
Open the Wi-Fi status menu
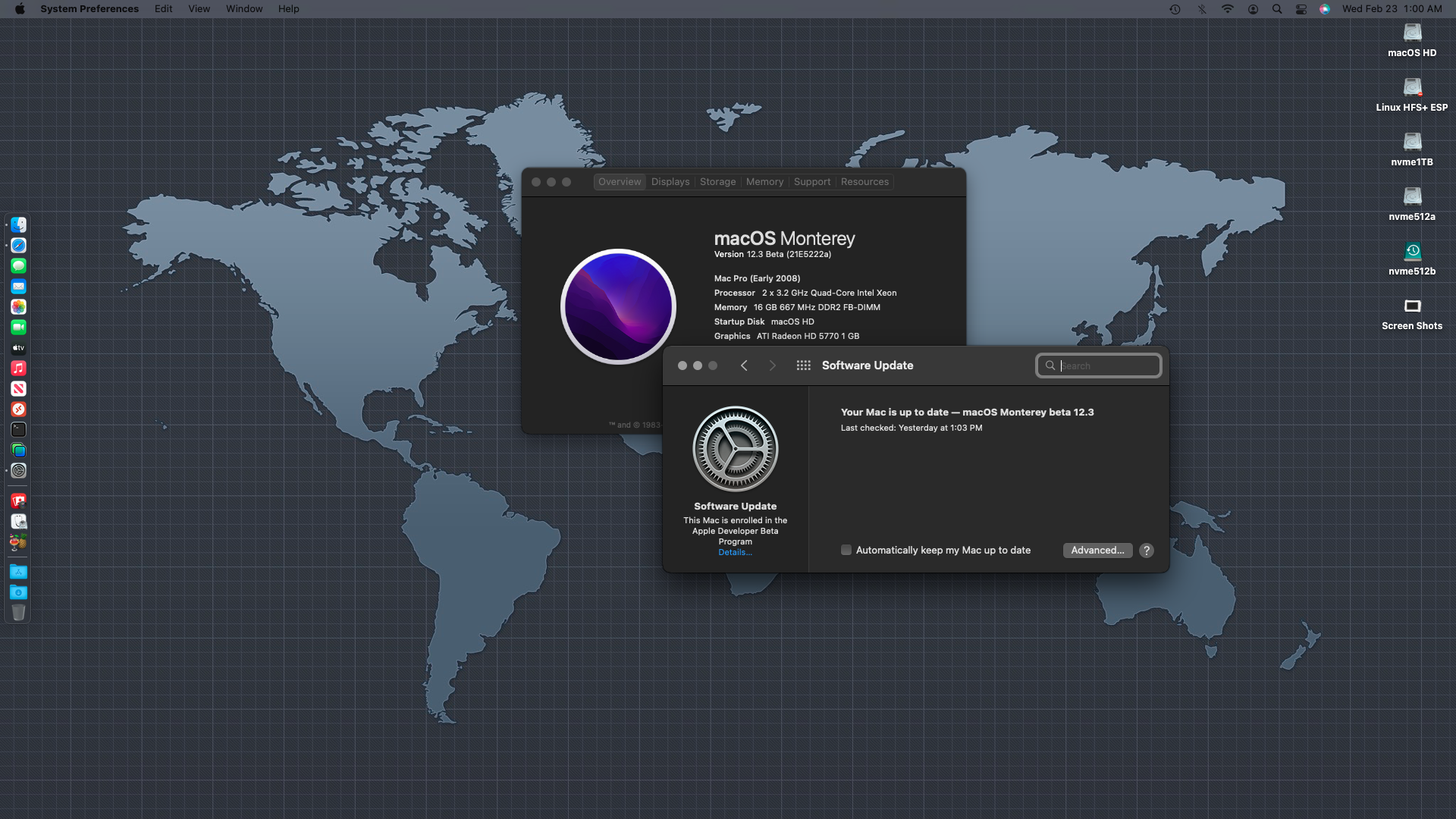pos(1227,9)
